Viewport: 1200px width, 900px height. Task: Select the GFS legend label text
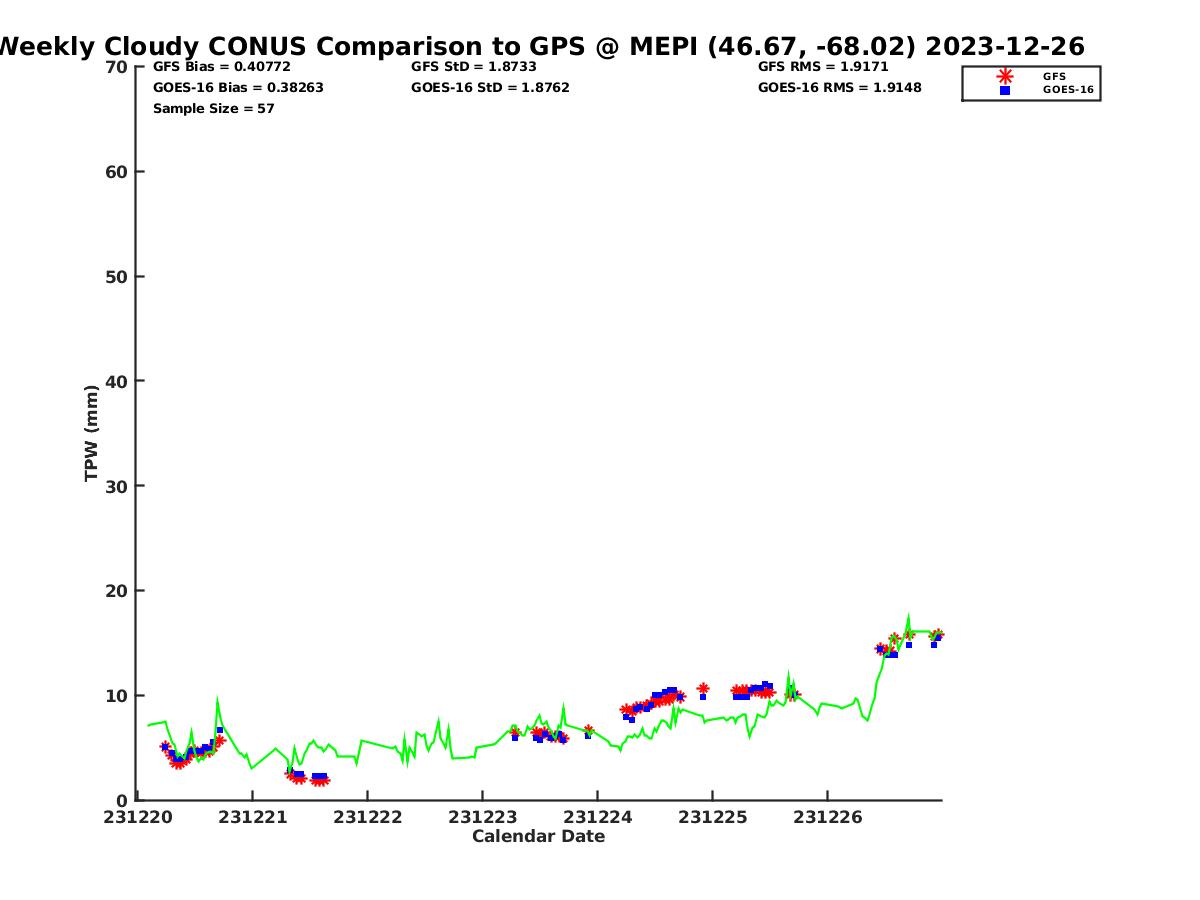click(x=1054, y=76)
